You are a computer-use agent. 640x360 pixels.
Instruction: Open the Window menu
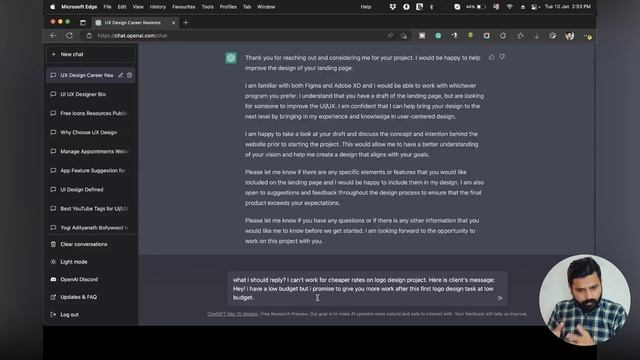tap(266, 7)
